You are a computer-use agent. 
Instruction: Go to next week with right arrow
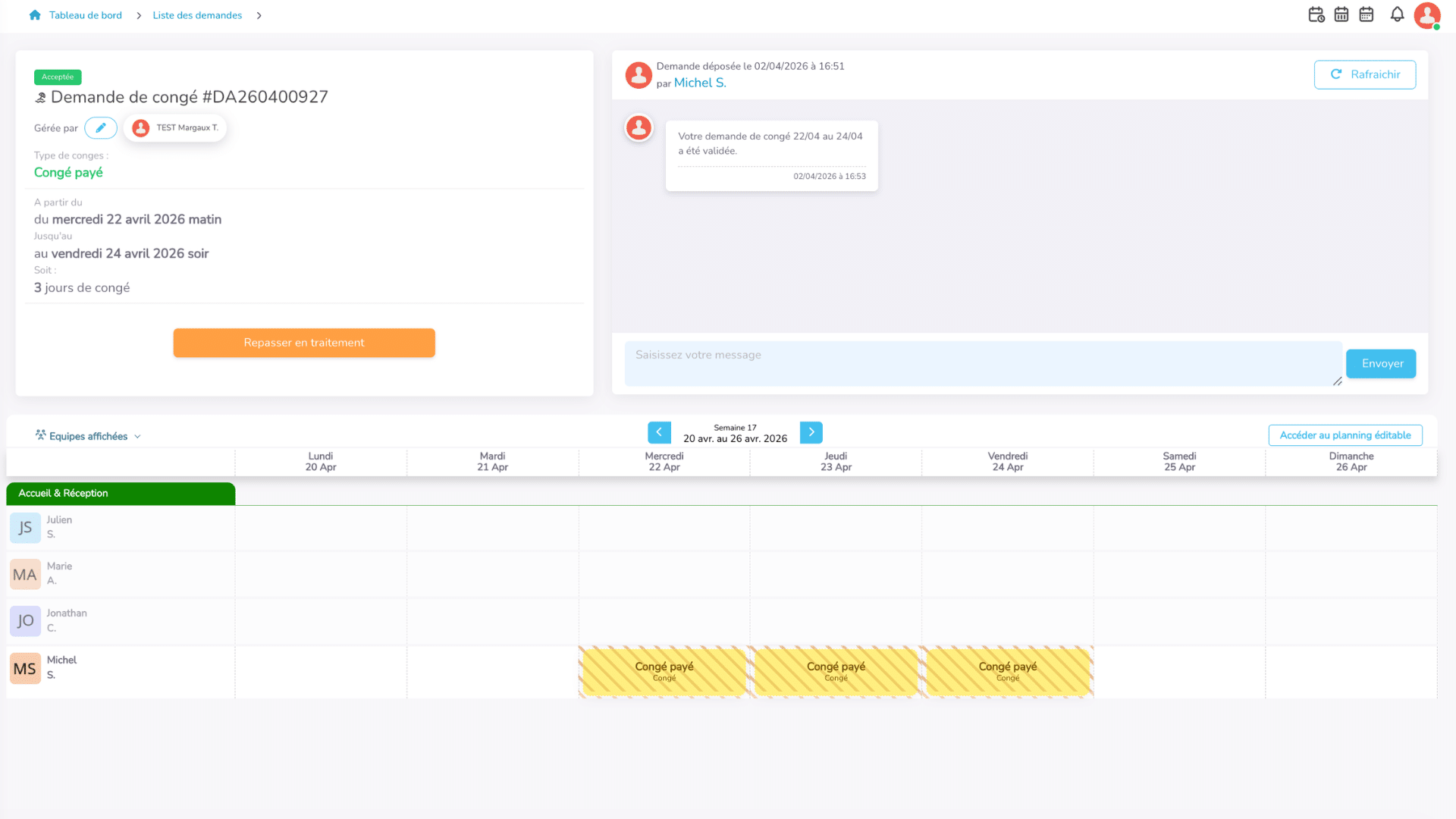(x=811, y=432)
